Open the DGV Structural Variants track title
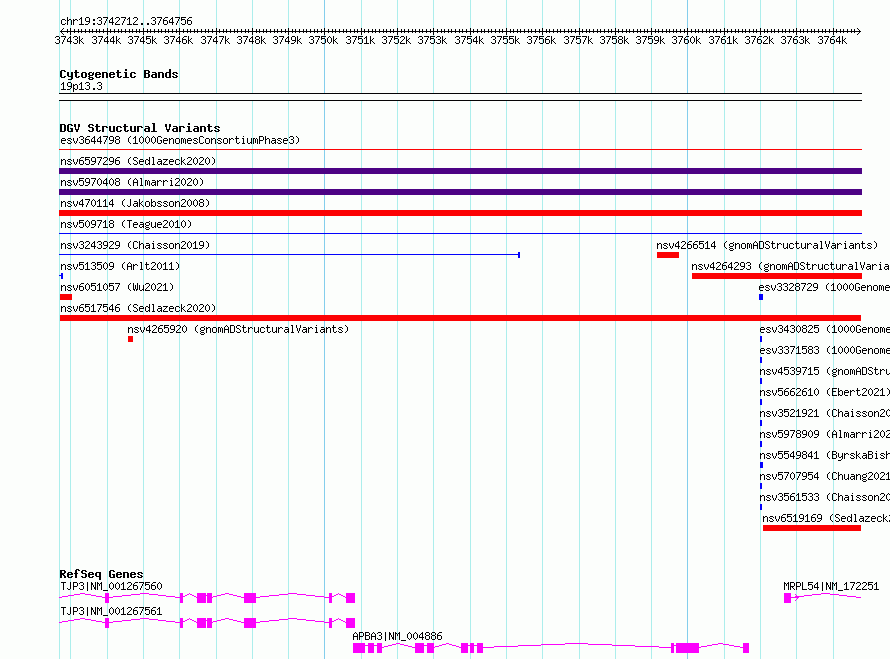Screen dimensions: 890x659 (x=140, y=128)
